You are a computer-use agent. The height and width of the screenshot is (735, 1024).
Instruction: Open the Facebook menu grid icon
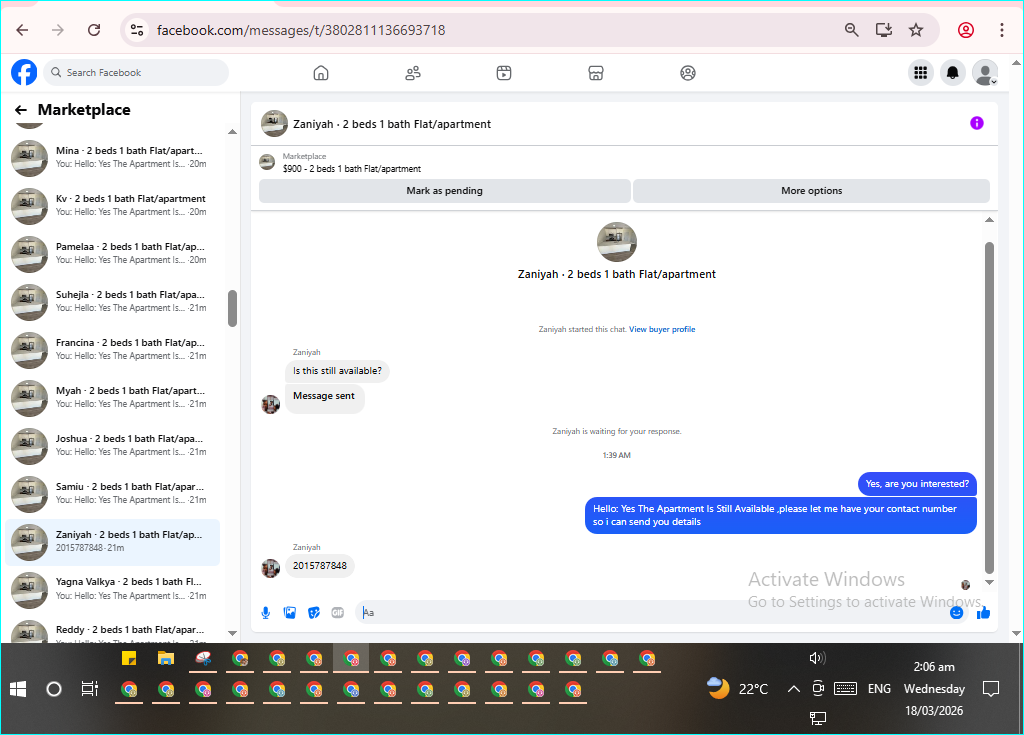pyautogui.click(x=921, y=73)
